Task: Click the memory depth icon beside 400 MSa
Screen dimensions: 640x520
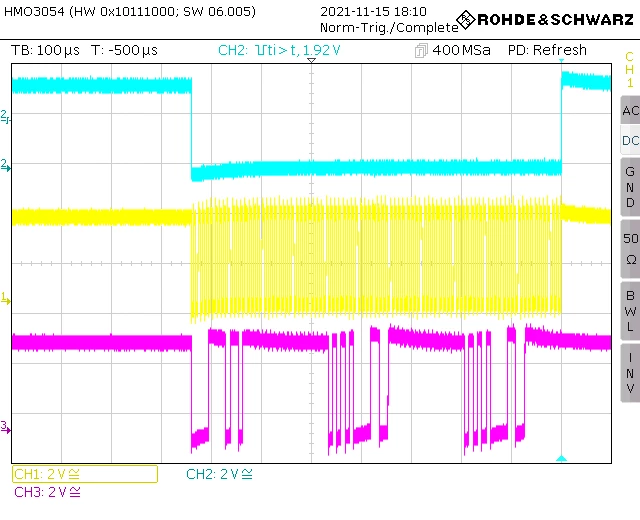Action: click(x=421, y=51)
